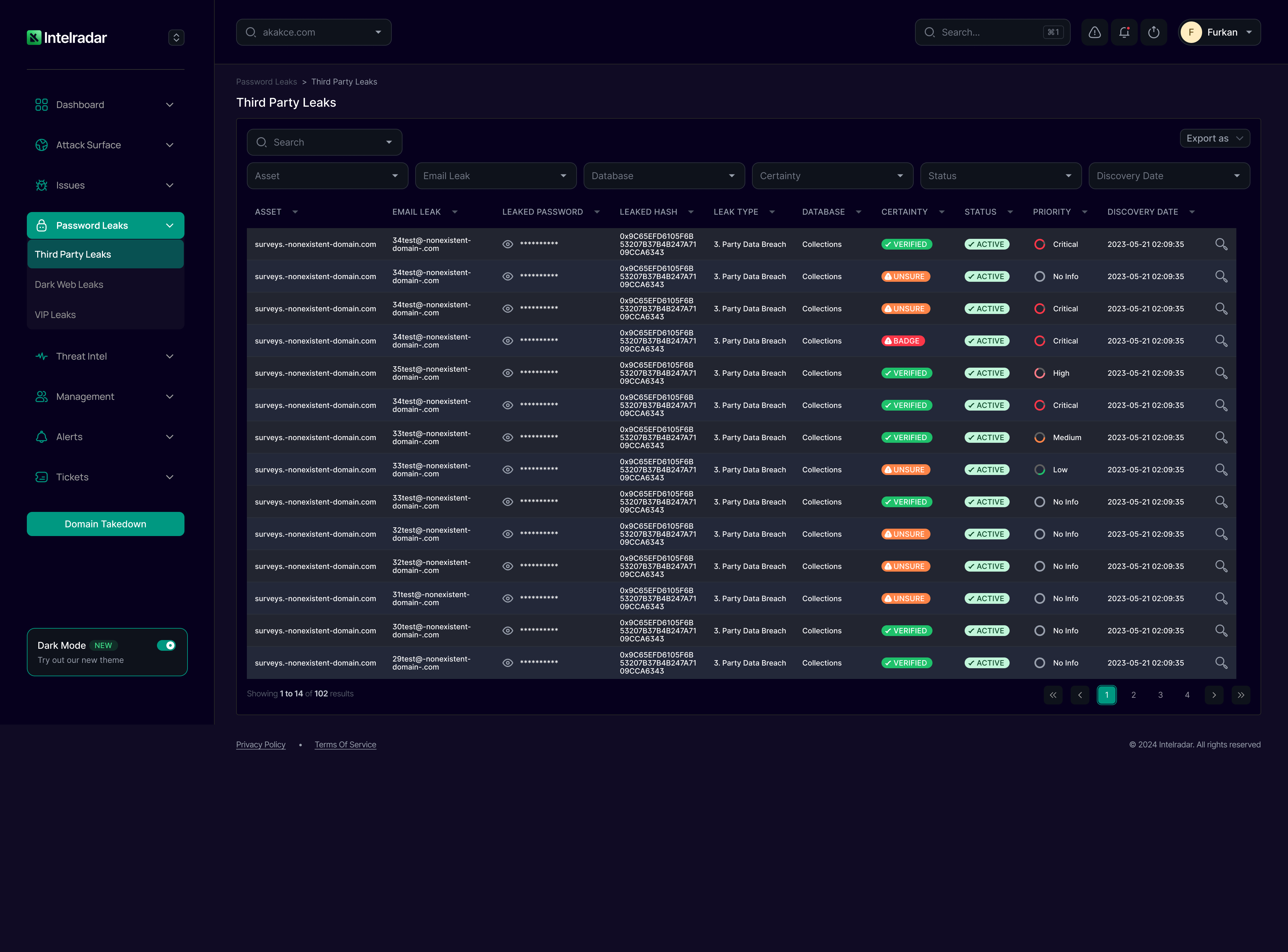This screenshot has height=952, width=1288.
Task: Open VIP Leaks in sidebar
Action: pyautogui.click(x=55, y=315)
